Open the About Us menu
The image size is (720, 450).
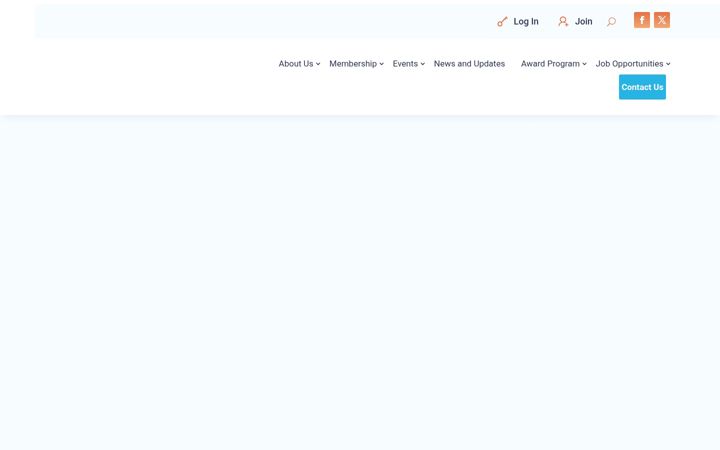(296, 64)
